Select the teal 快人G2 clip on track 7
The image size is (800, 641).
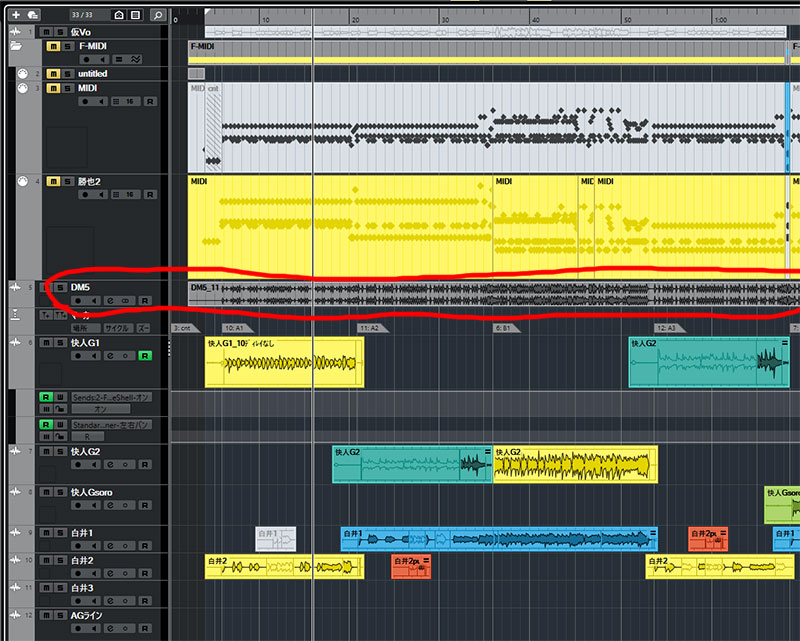click(x=412, y=464)
